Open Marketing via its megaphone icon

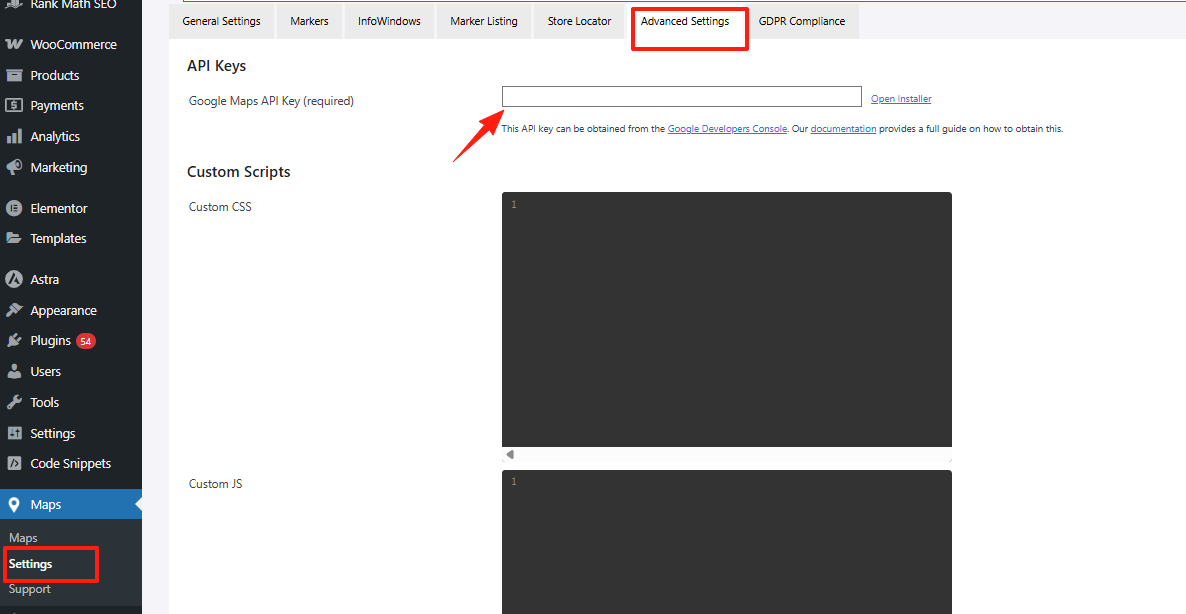(x=18, y=167)
